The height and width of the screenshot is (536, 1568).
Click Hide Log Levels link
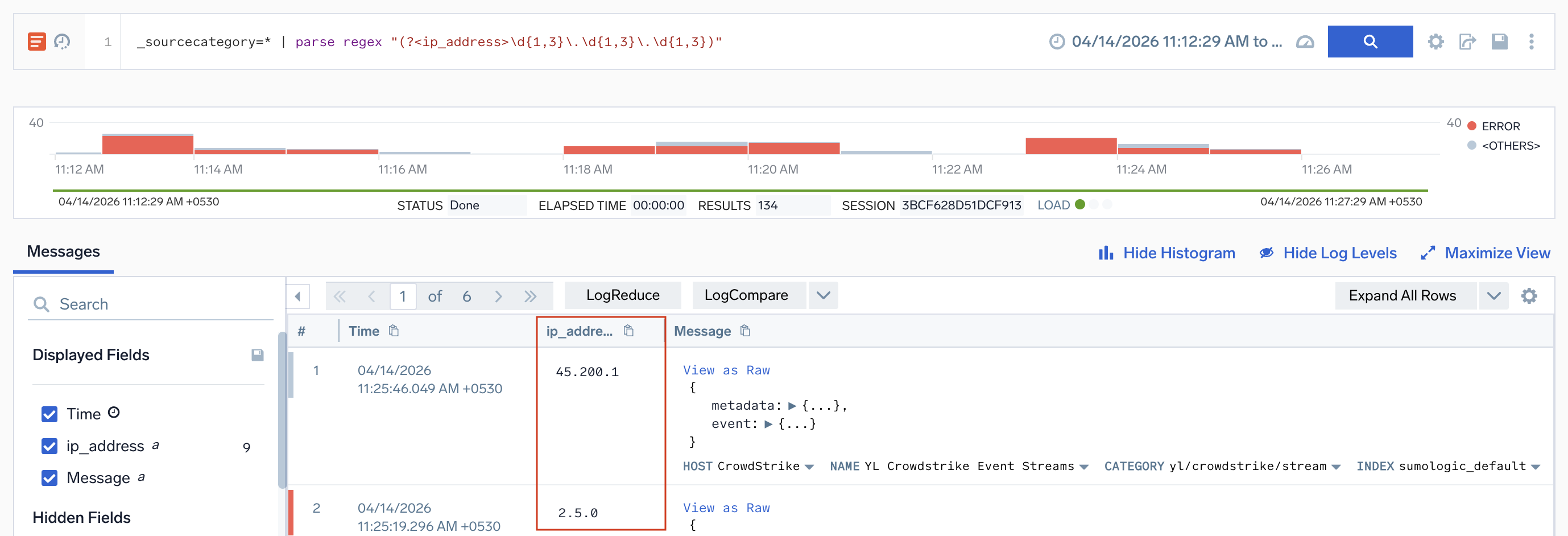coord(1339,253)
